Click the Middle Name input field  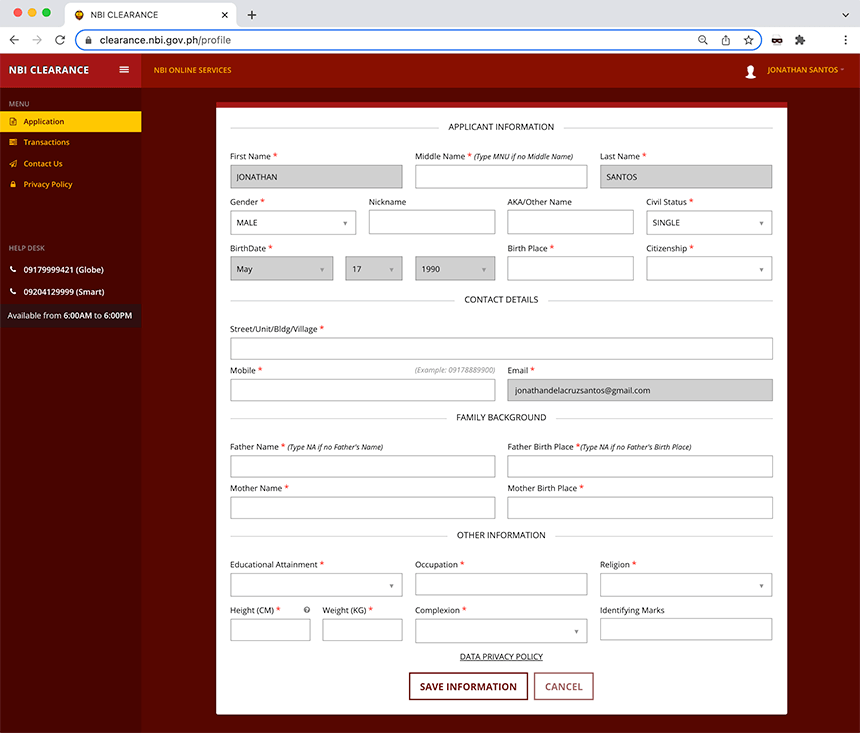(x=501, y=177)
